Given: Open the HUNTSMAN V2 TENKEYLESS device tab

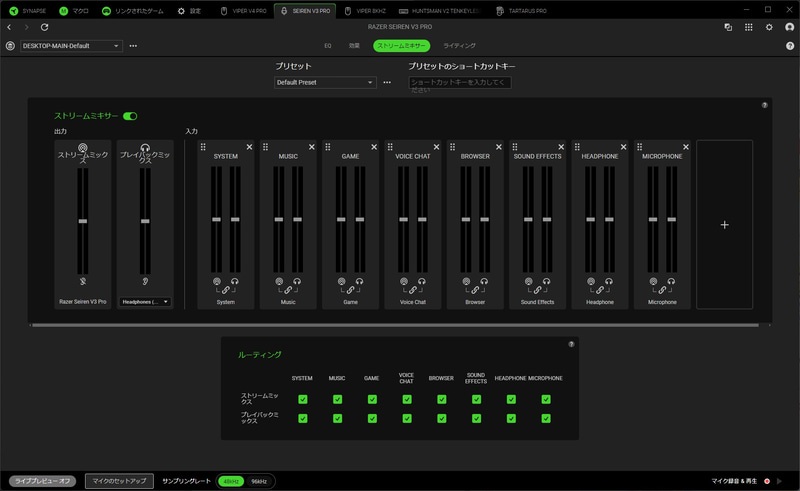Looking at the screenshot, I should (439, 11).
